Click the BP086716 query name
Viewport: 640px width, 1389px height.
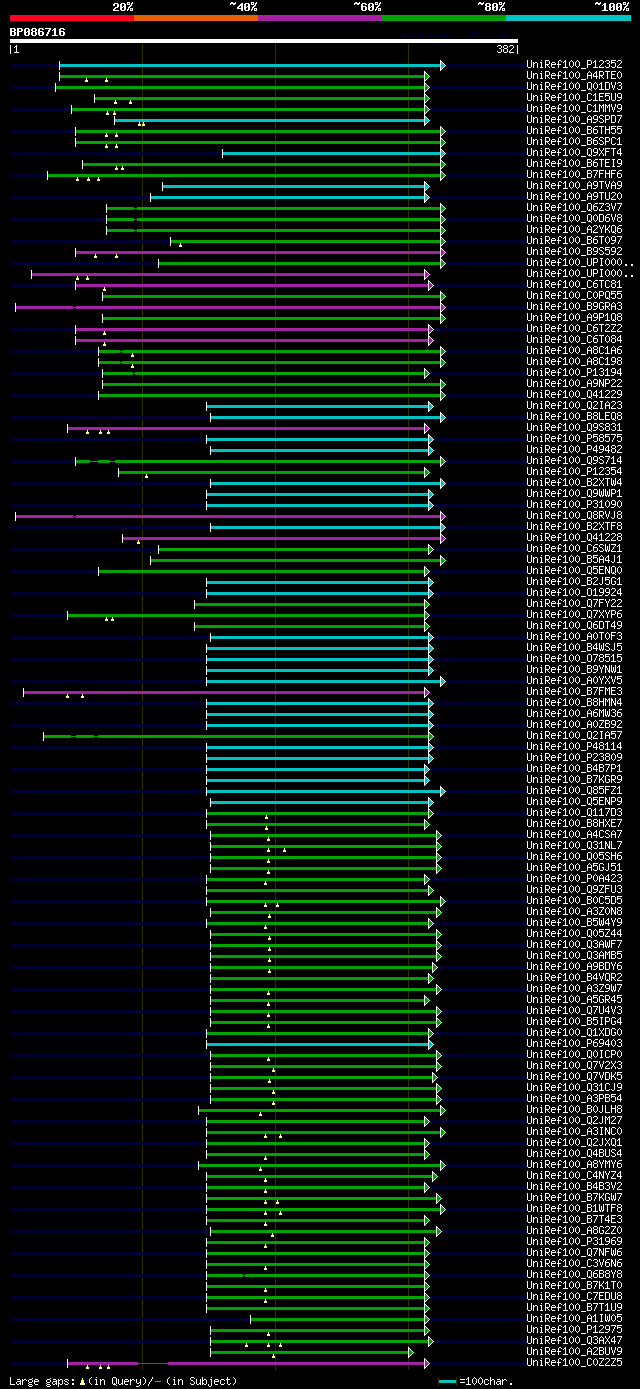tap(38, 32)
